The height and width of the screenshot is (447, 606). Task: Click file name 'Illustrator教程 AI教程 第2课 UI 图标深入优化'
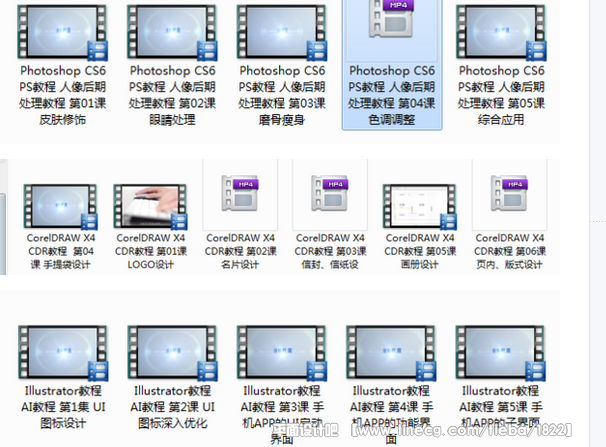point(172,407)
